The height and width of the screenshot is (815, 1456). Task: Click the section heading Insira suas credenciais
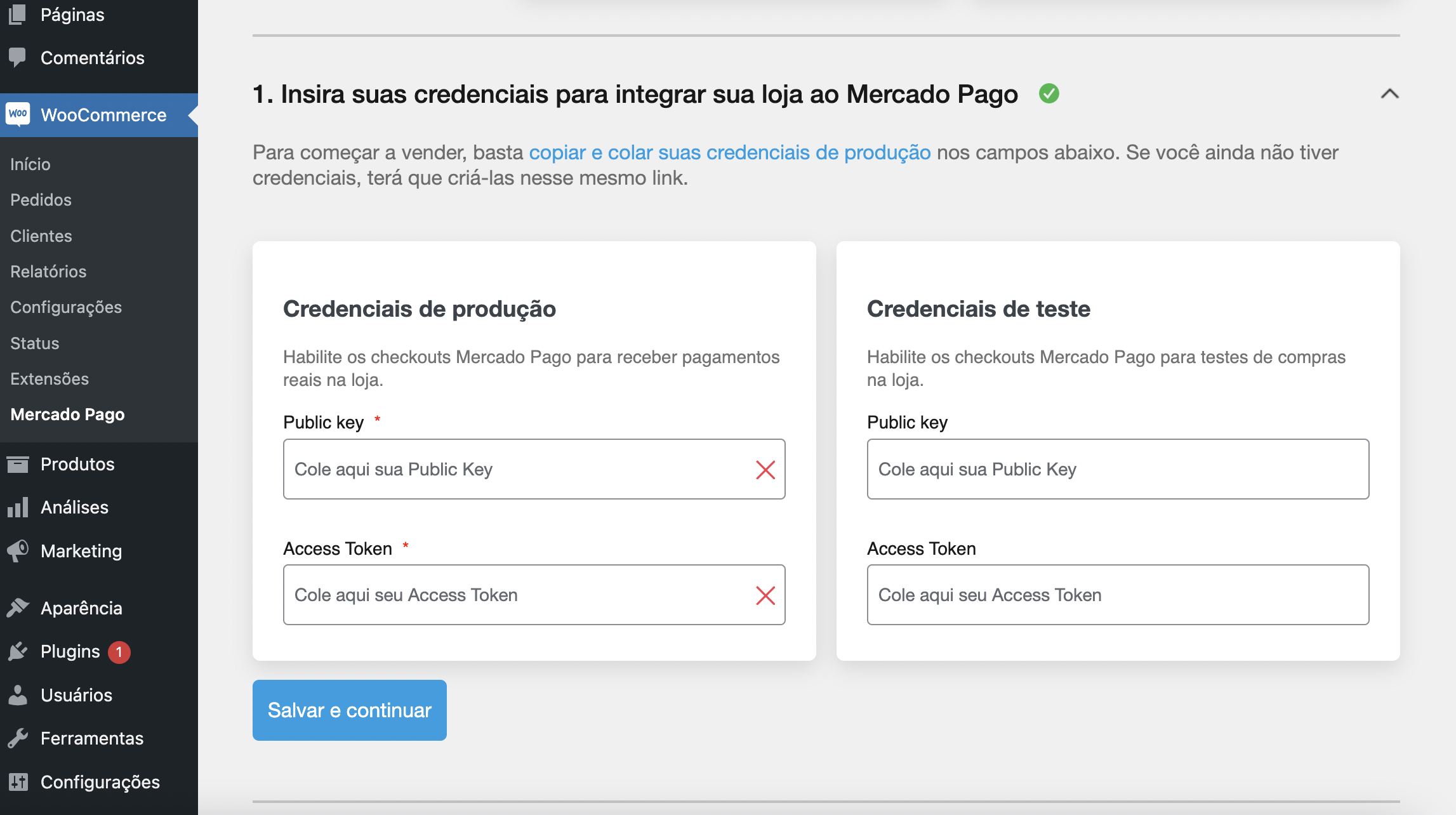click(635, 94)
